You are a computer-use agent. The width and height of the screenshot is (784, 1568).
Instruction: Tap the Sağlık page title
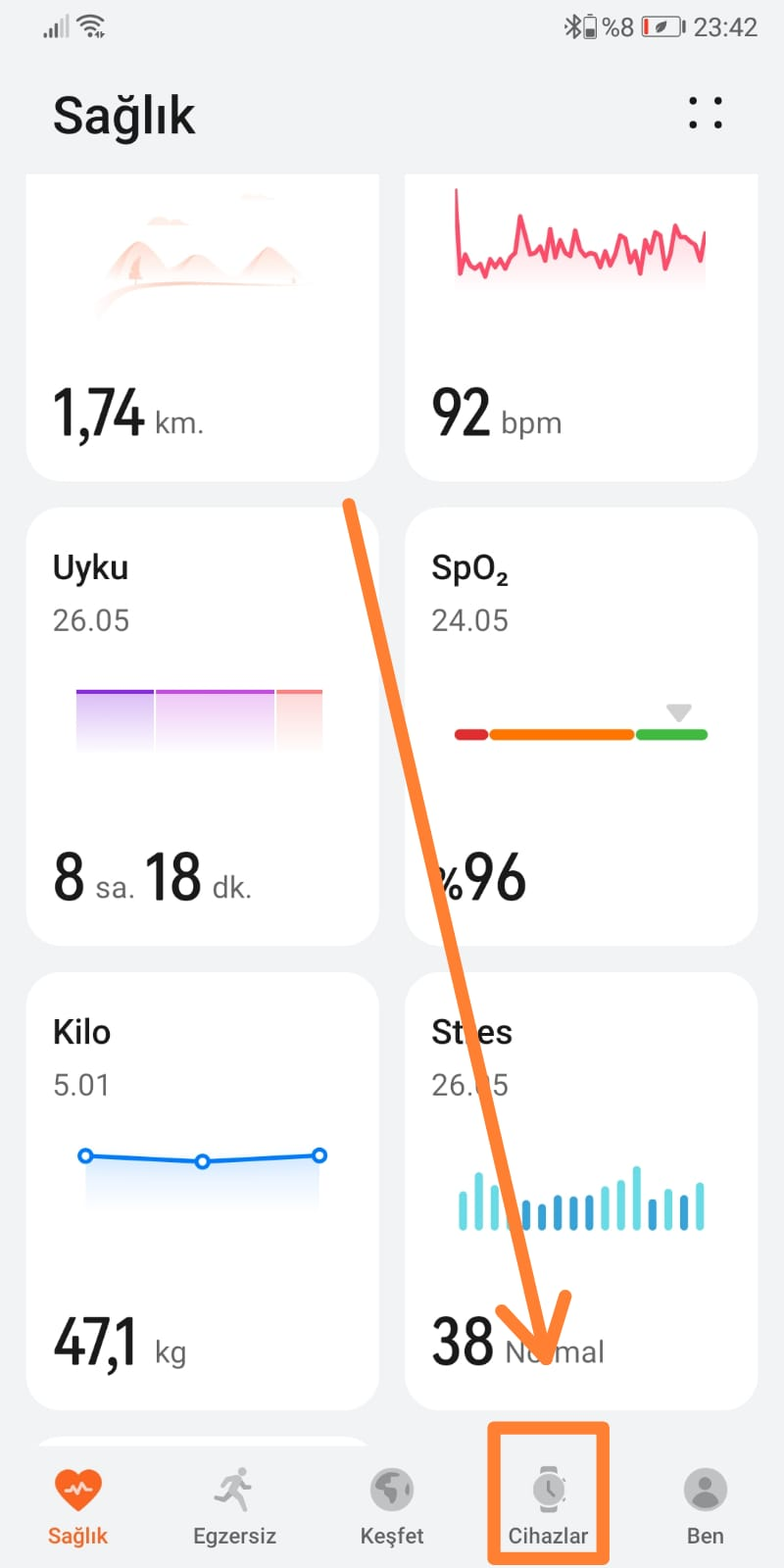pyautogui.click(x=123, y=116)
